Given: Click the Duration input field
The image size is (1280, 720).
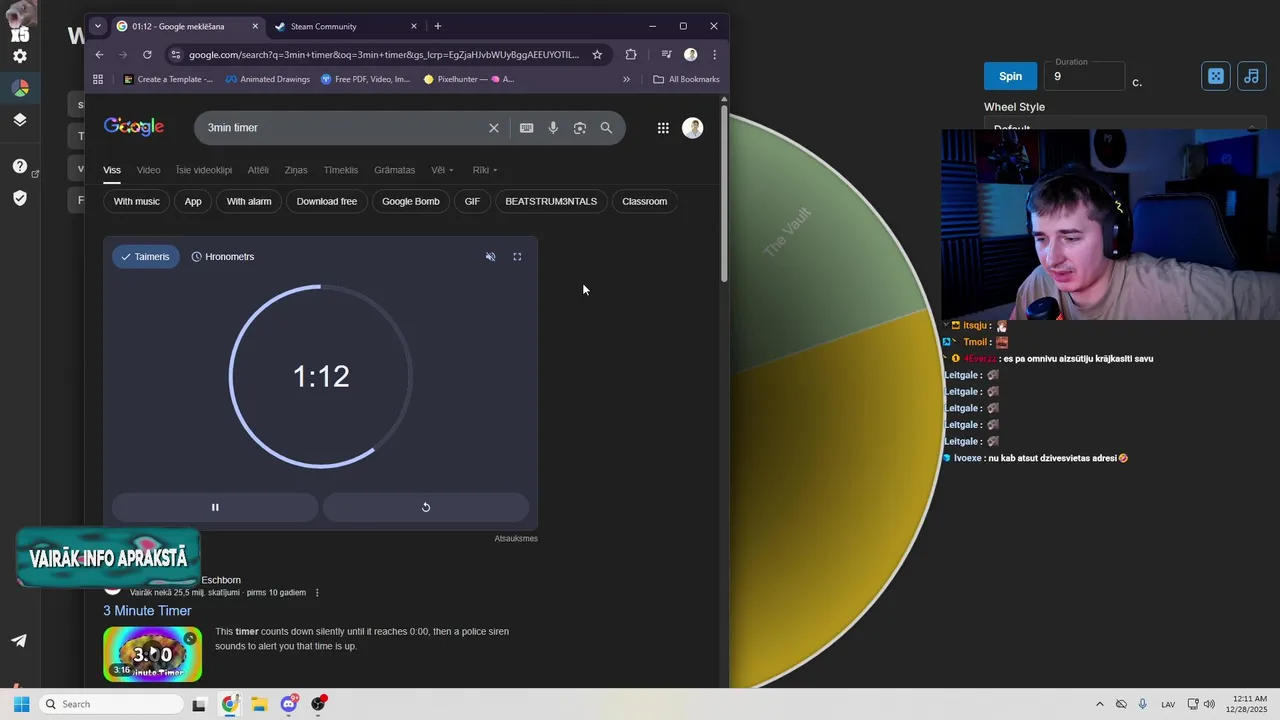Looking at the screenshot, I should tap(1084, 76).
